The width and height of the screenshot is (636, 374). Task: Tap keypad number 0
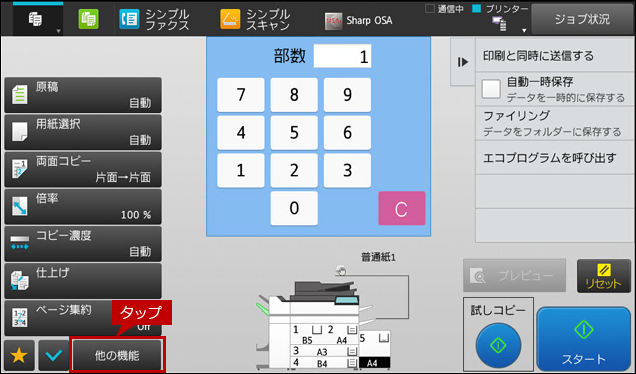[x=294, y=208]
